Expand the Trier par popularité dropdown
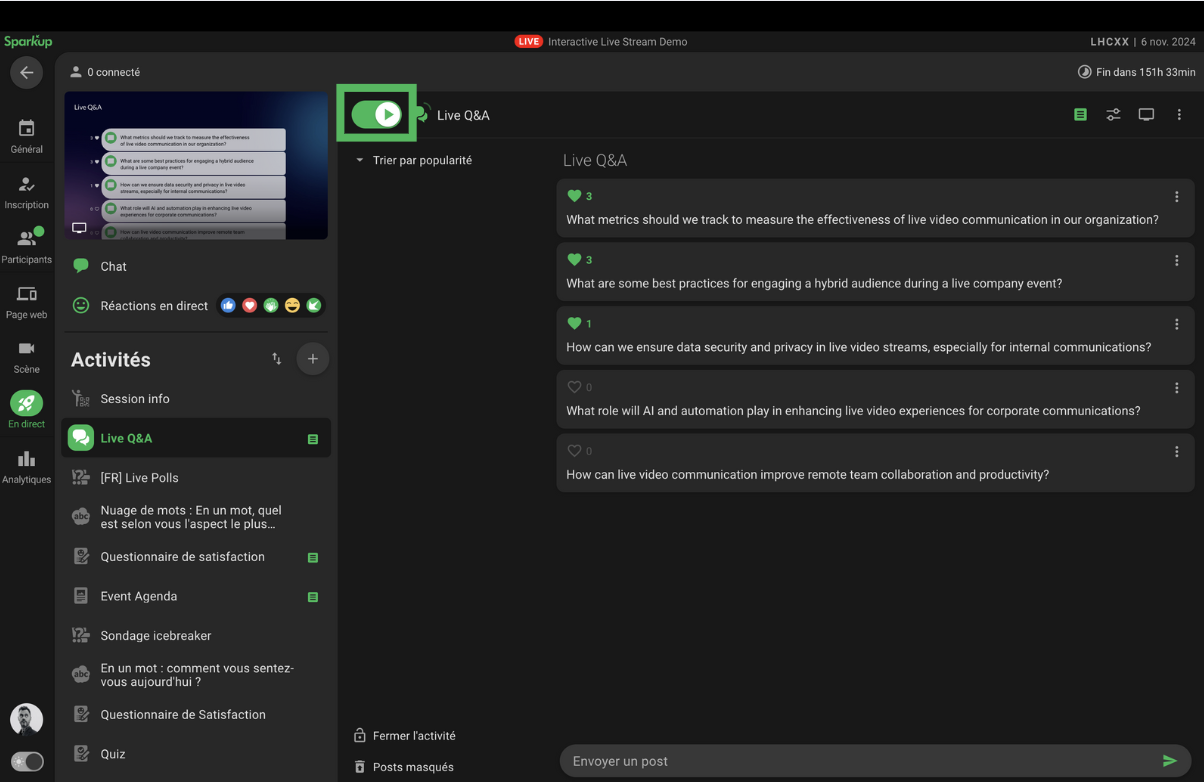Image resolution: width=1204 pixels, height=782 pixels. coord(414,160)
